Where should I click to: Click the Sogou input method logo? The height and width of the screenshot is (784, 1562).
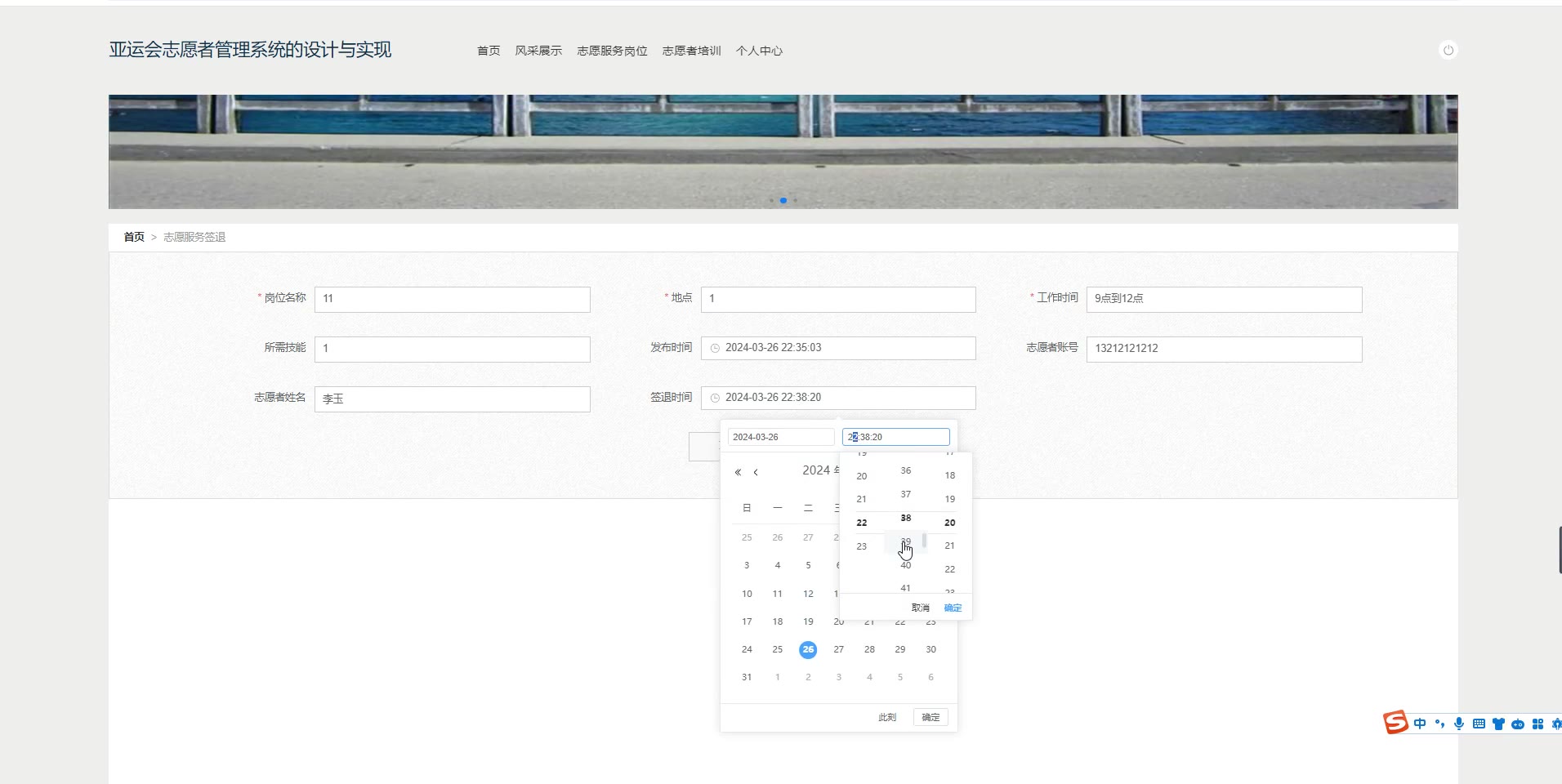pos(1395,723)
